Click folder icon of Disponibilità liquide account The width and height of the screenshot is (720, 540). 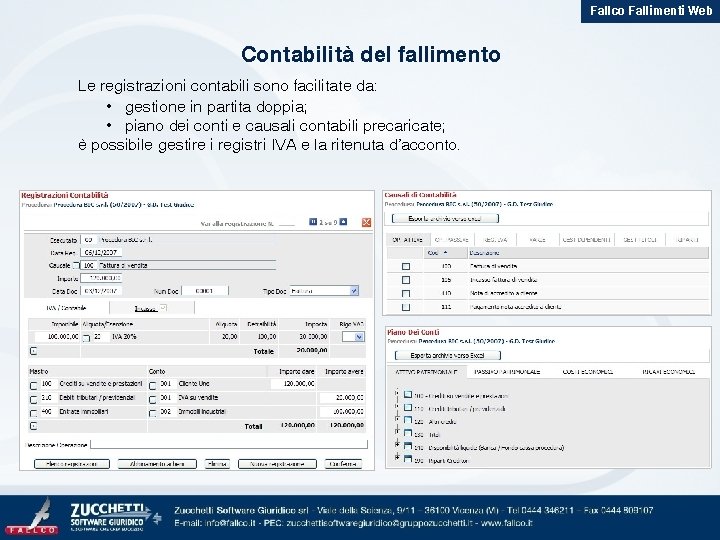coord(407,446)
